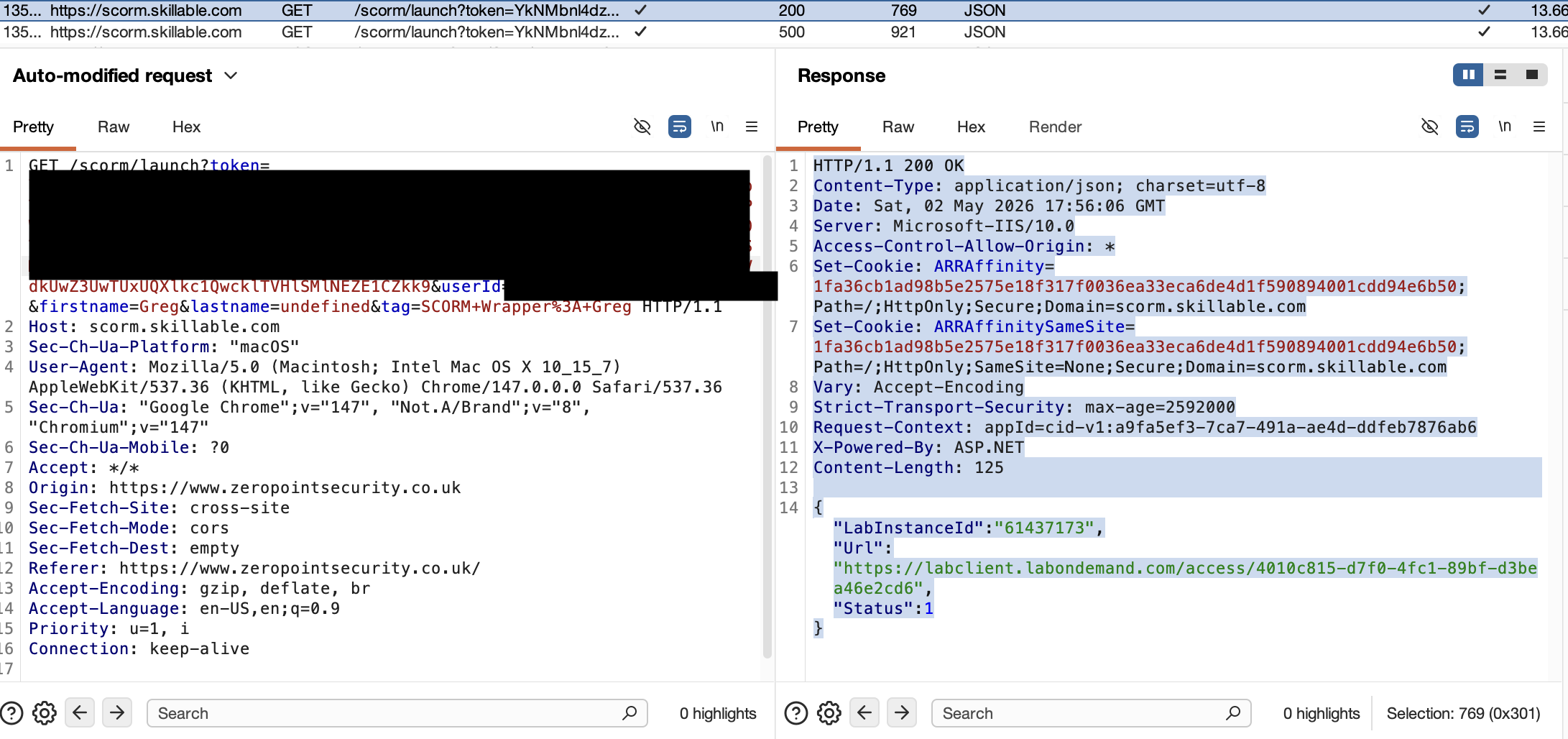The width and height of the screenshot is (1568, 739).
Task: Click the 'Connection: keep-alive' request header
Action: (x=139, y=648)
